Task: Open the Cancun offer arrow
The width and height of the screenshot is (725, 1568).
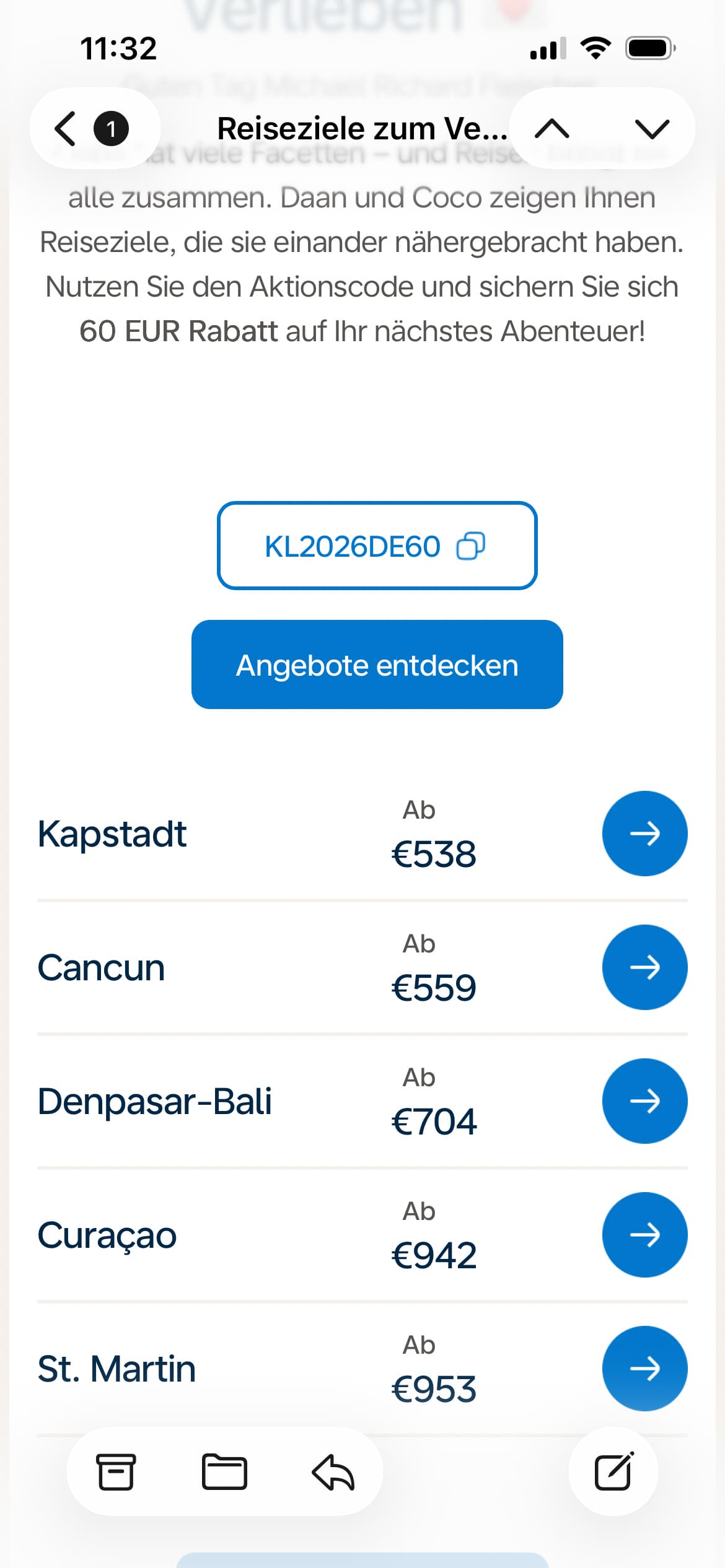Action: [x=644, y=967]
